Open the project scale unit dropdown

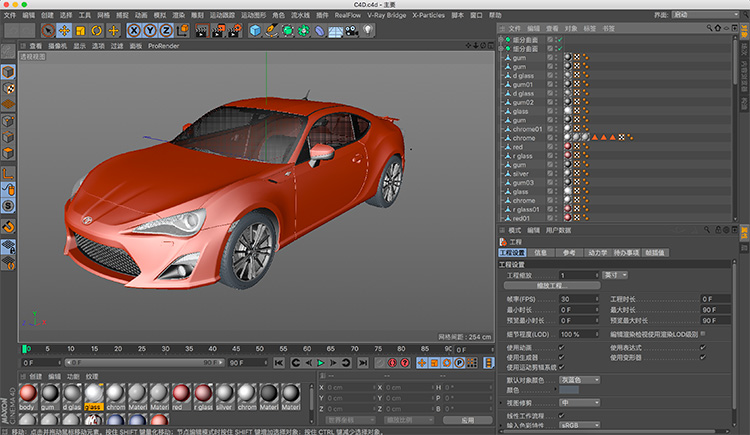(615, 275)
